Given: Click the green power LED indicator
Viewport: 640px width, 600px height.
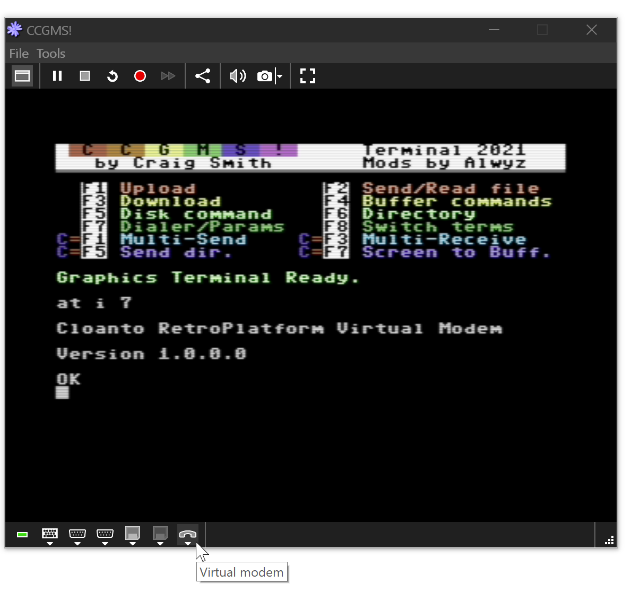Looking at the screenshot, I should pos(22,535).
